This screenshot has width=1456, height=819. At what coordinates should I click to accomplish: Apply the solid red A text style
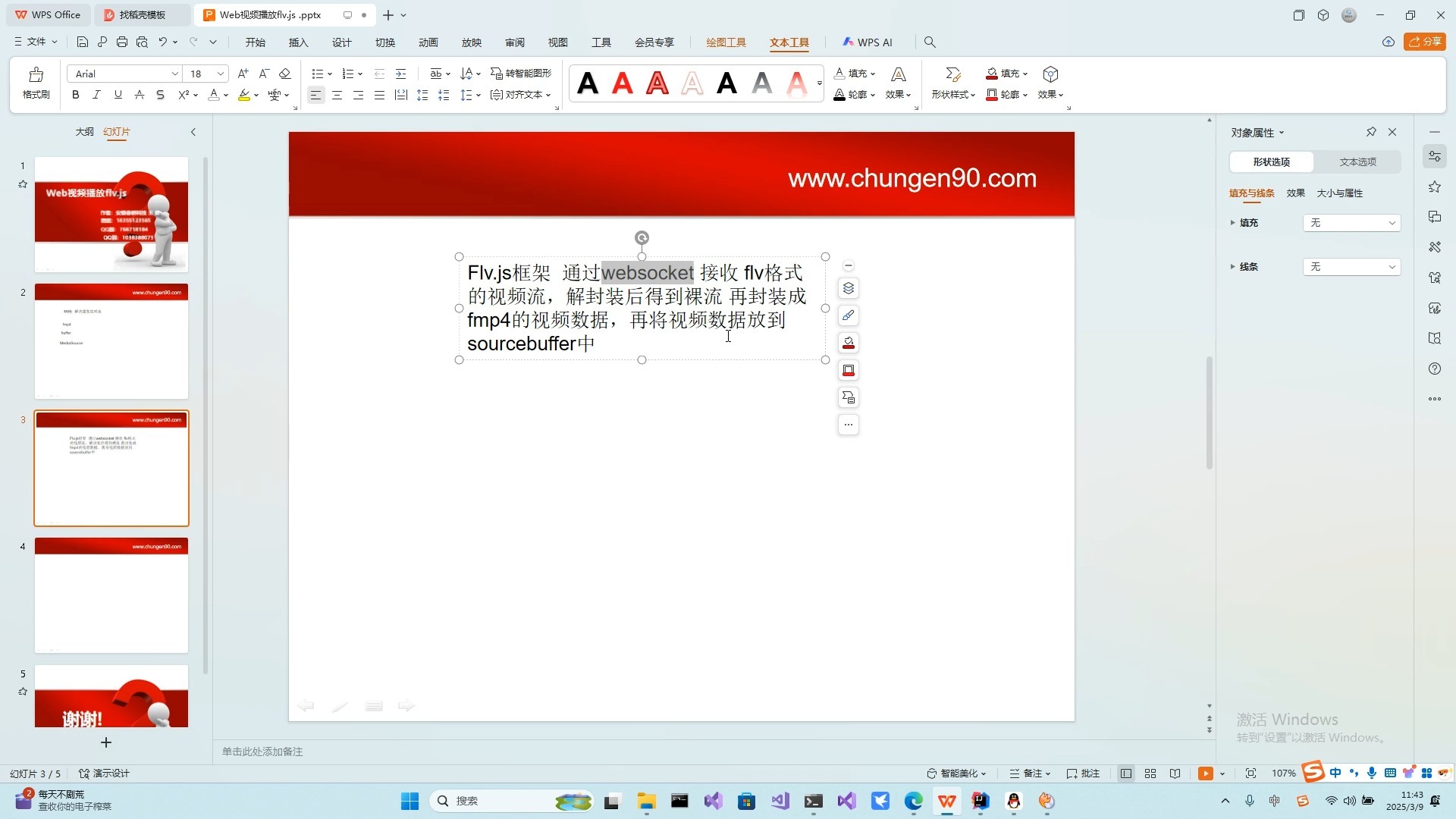coord(623,83)
